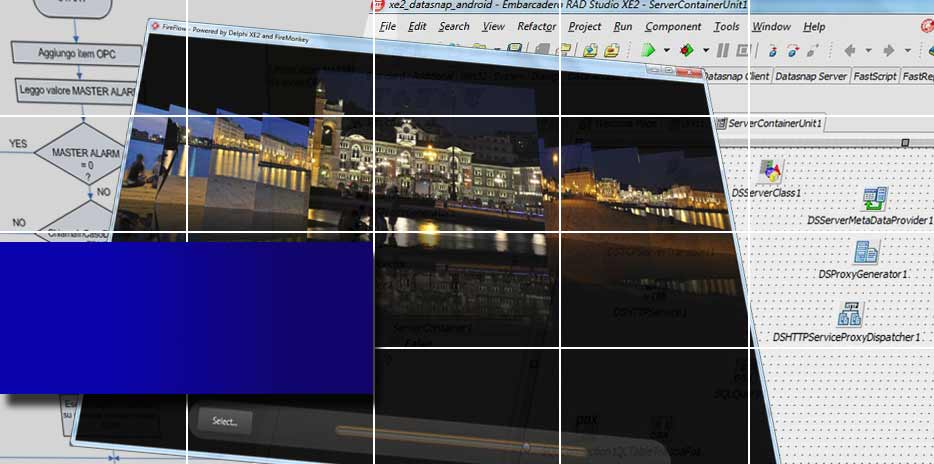This screenshot has height=464, width=934.
Task: Click the Run Without Debugging icon
Action: (x=687, y=49)
